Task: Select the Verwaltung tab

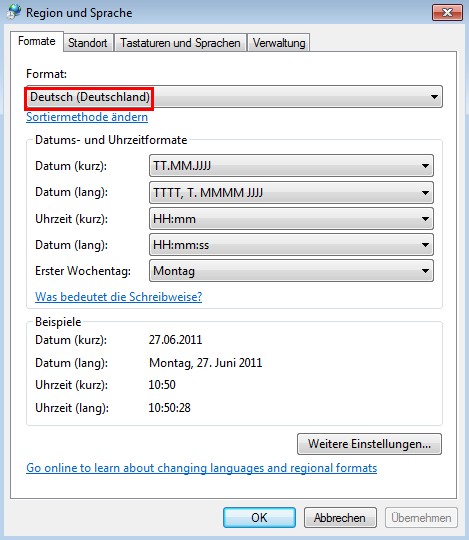Action: (x=279, y=43)
